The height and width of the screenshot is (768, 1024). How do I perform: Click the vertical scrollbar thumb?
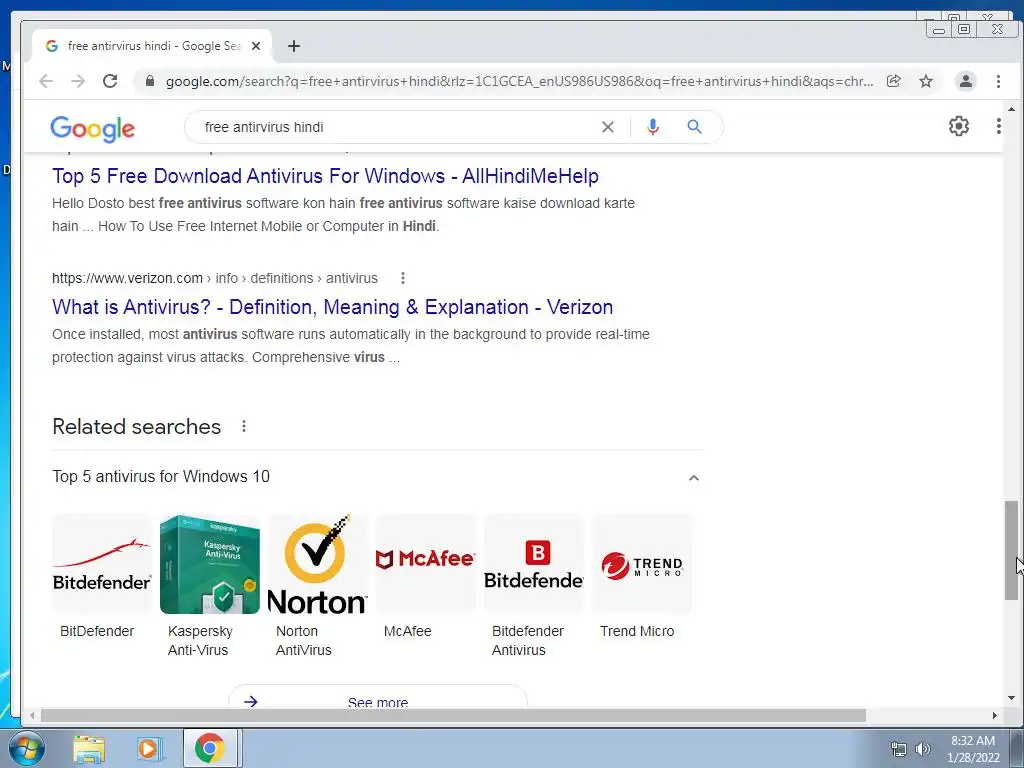tap(1011, 550)
